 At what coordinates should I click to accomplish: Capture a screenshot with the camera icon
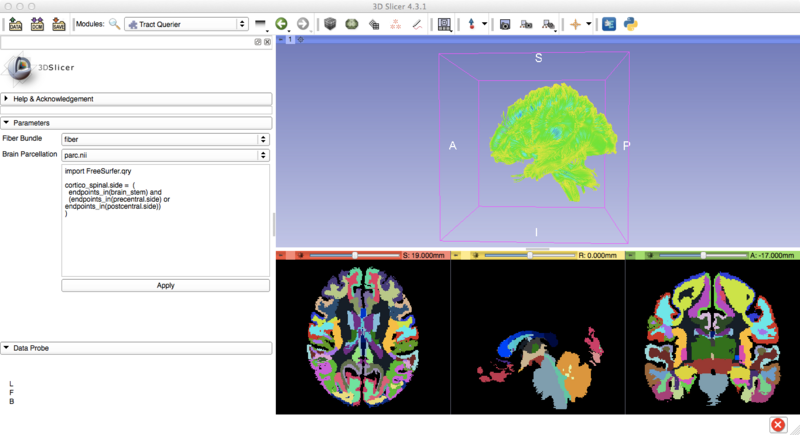tap(505, 23)
